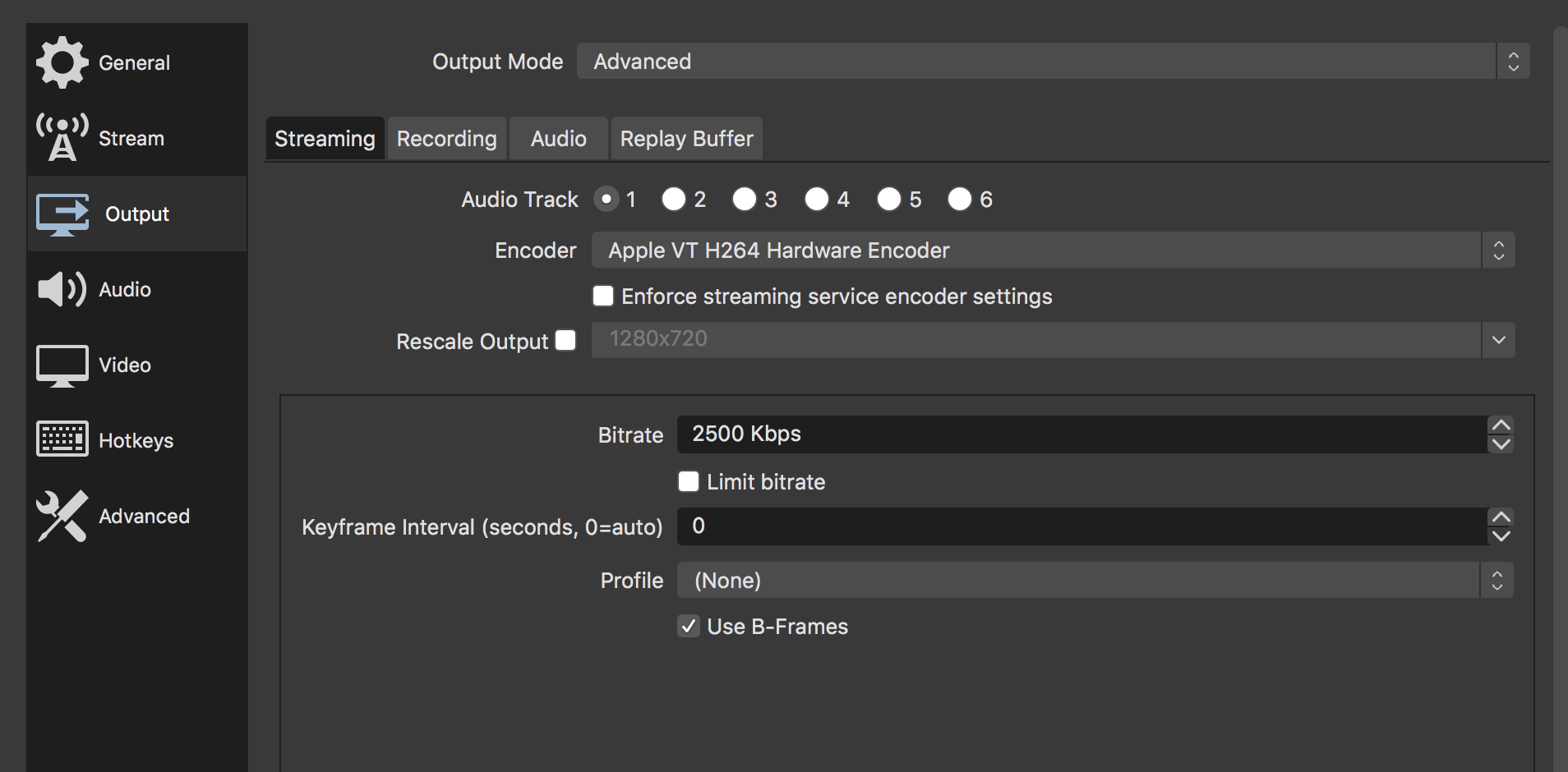This screenshot has height=772, width=1568.
Task: Click the Advanced wrench tools icon
Action: pyautogui.click(x=62, y=516)
